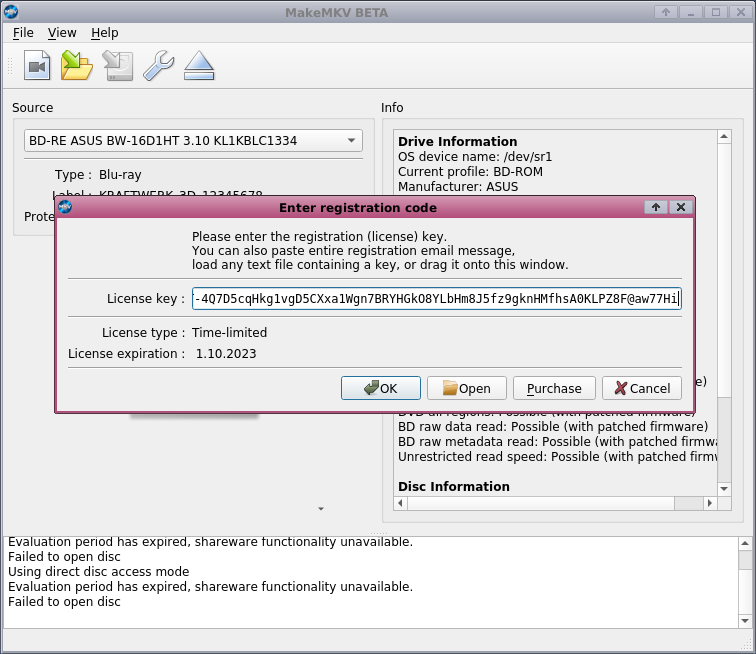Confirm the license key with OK
This screenshot has width=756, height=654.
coord(380,388)
